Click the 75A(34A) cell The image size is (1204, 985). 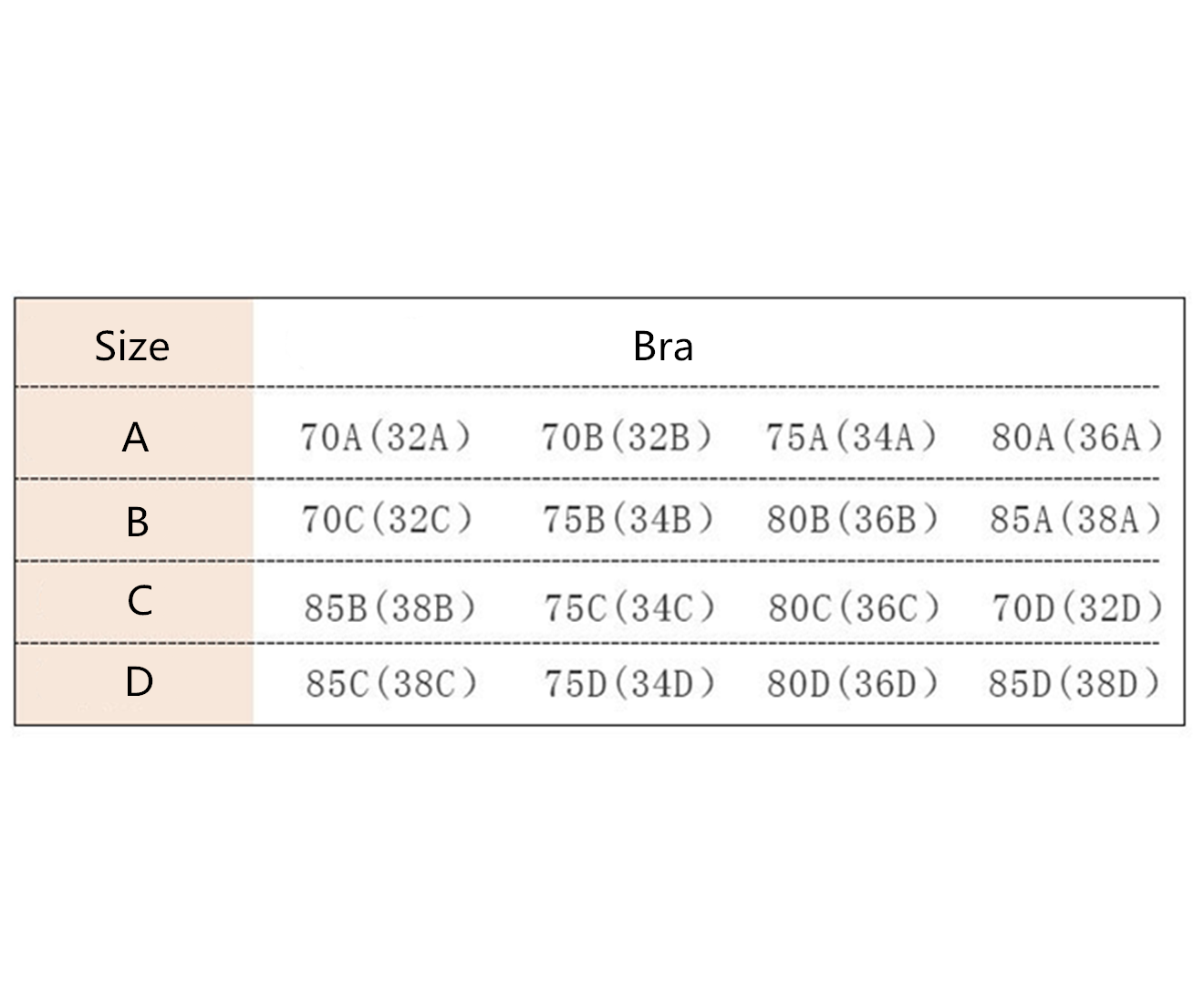click(x=852, y=438)
